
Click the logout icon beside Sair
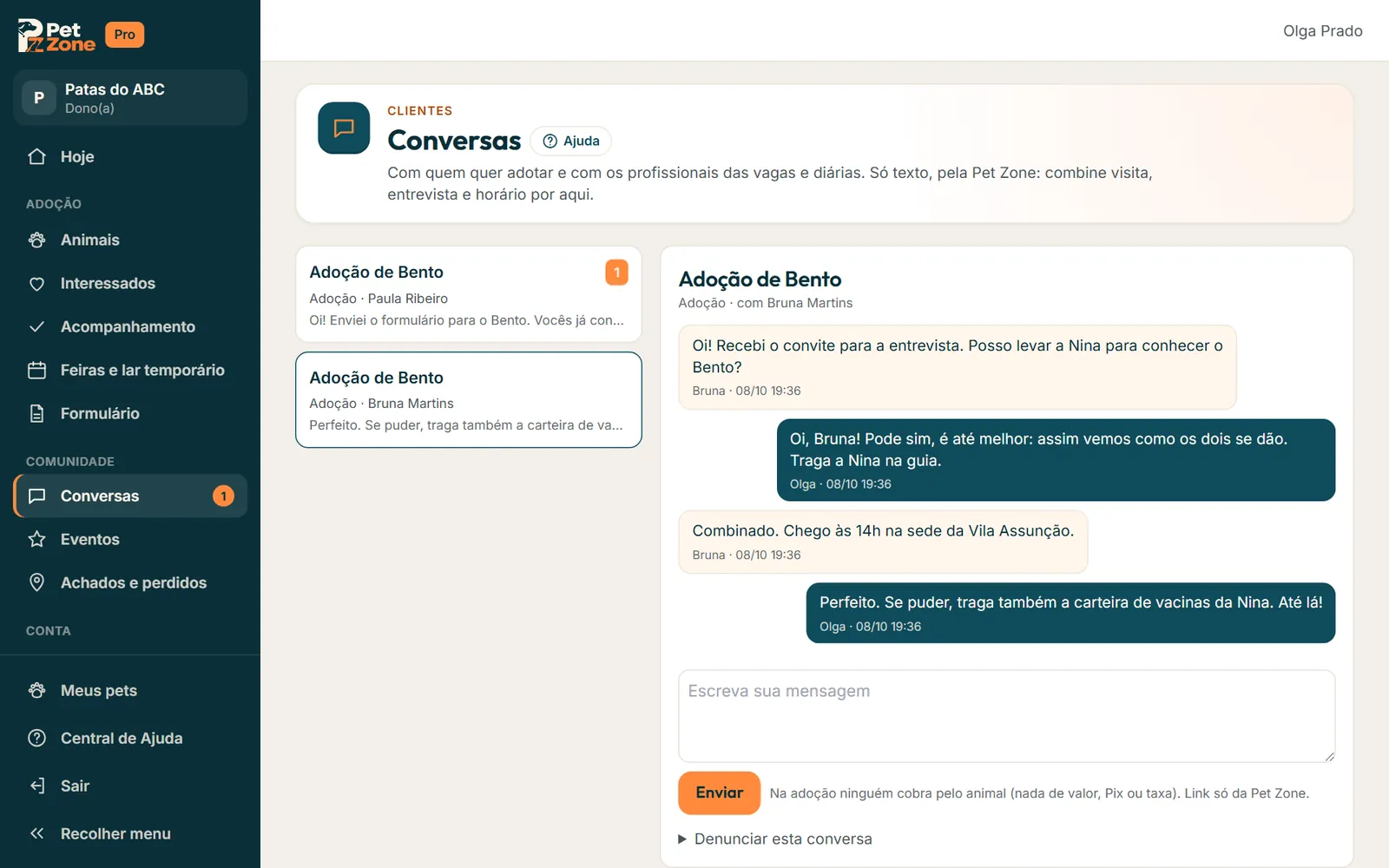pos(36,786)
